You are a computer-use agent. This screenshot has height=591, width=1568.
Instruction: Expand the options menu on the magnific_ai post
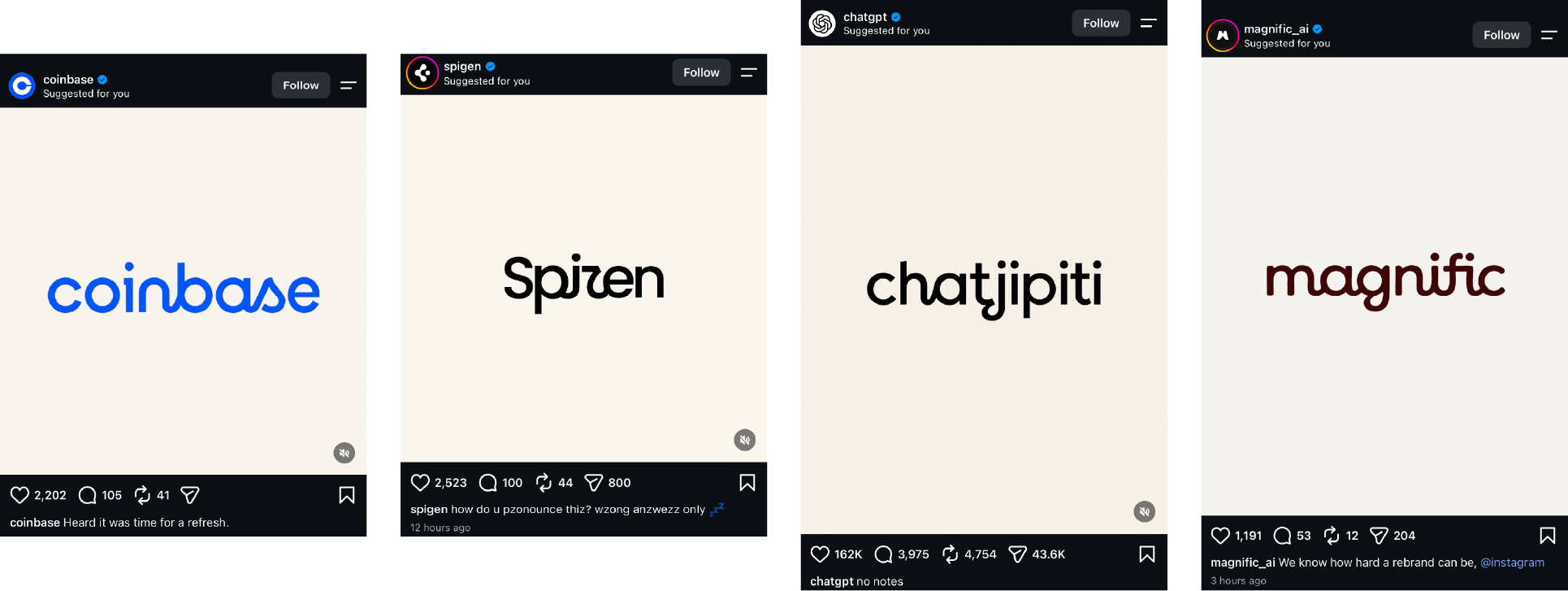pos(1549,35)
